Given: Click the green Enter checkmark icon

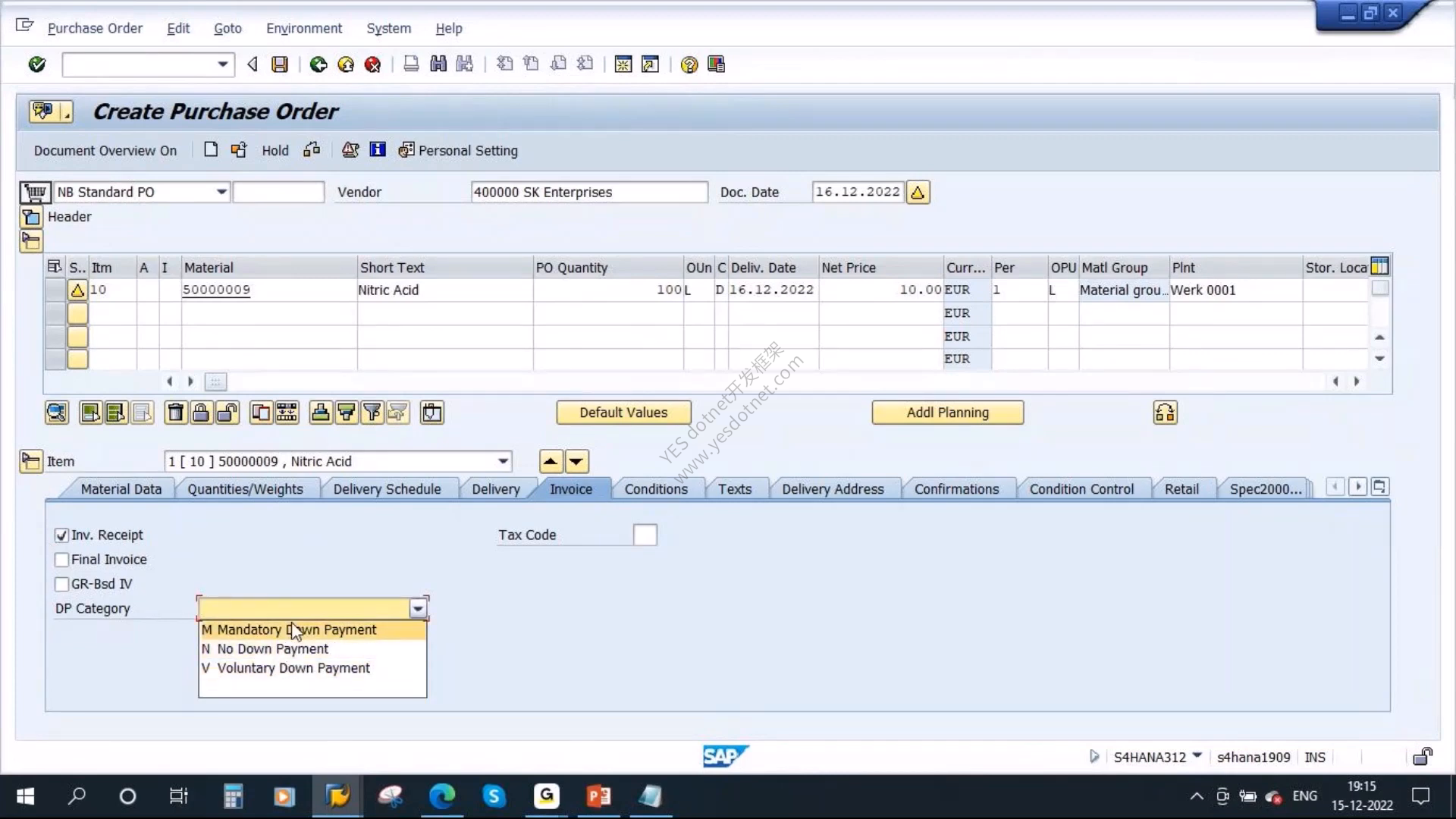Looking at the screenshot, I should (x=36, y=64).
